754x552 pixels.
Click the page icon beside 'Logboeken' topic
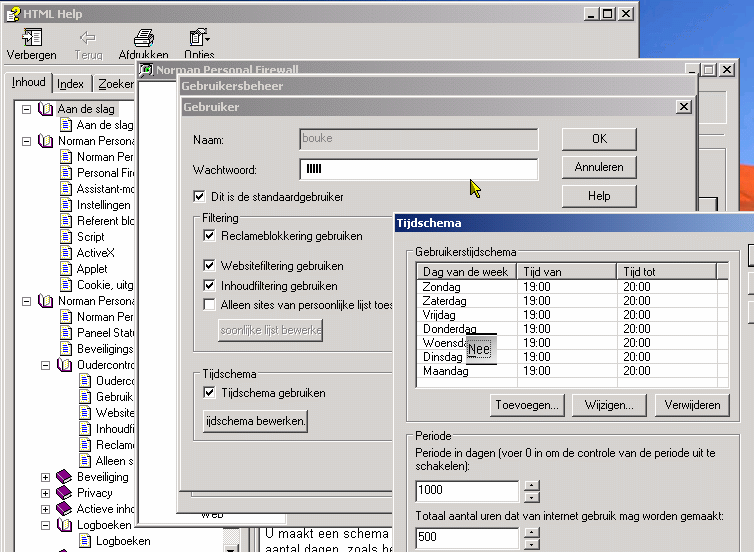tap(85, 541)
